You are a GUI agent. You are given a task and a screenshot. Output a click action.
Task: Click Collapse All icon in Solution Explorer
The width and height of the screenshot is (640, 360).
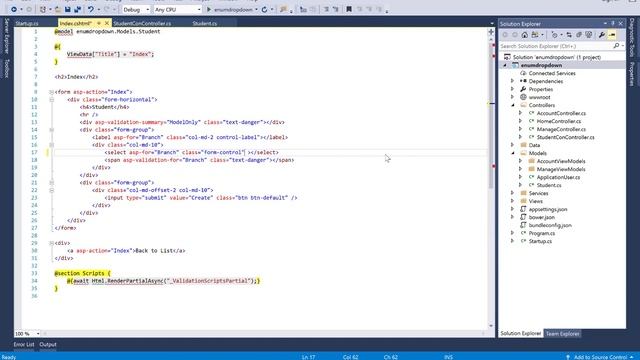coord(579,35)
